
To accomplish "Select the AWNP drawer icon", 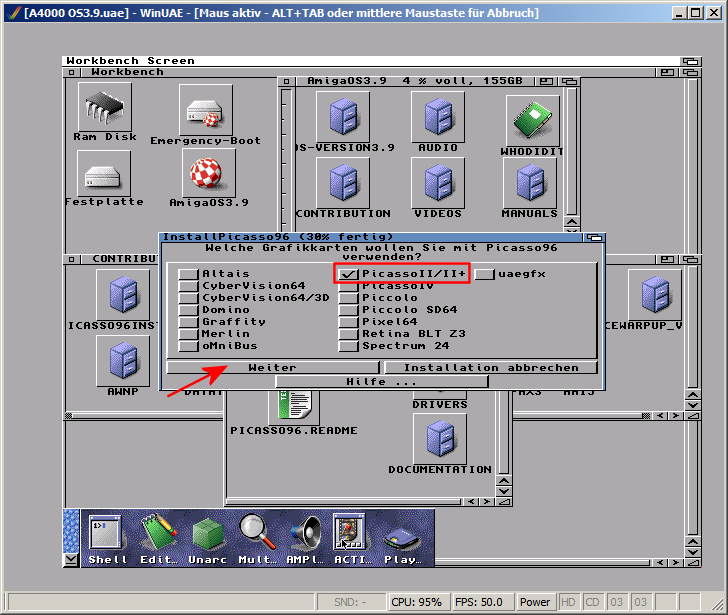I will [123, 361].
